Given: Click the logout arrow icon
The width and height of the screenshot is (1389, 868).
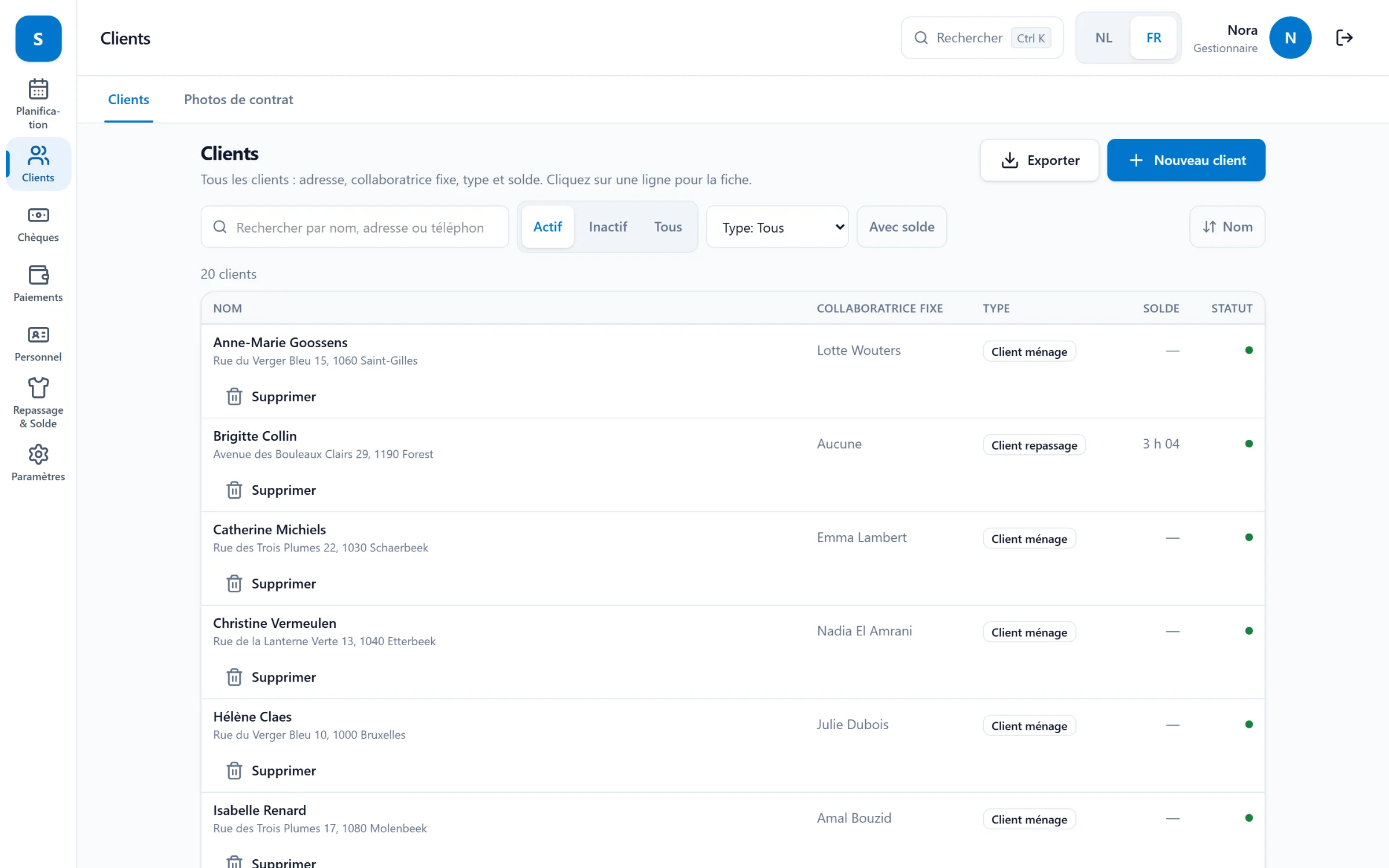Looking at the screenshot, I should click(1344, 38).
